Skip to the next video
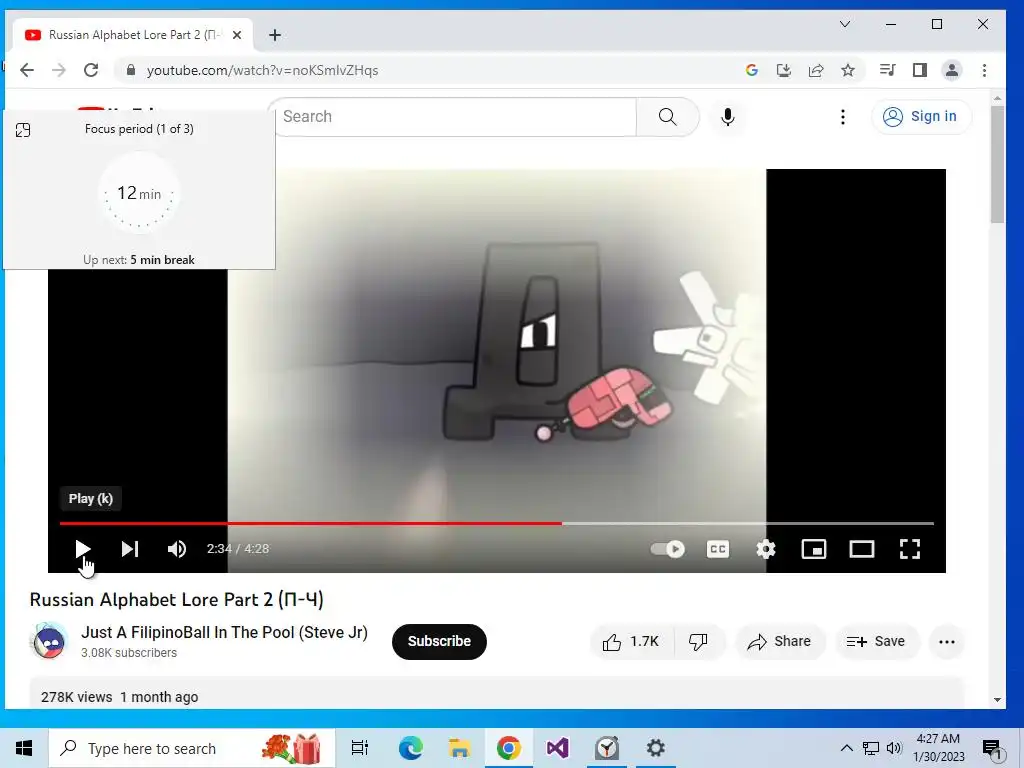This screenshot has width=1024, height=768. pos(130,549)
